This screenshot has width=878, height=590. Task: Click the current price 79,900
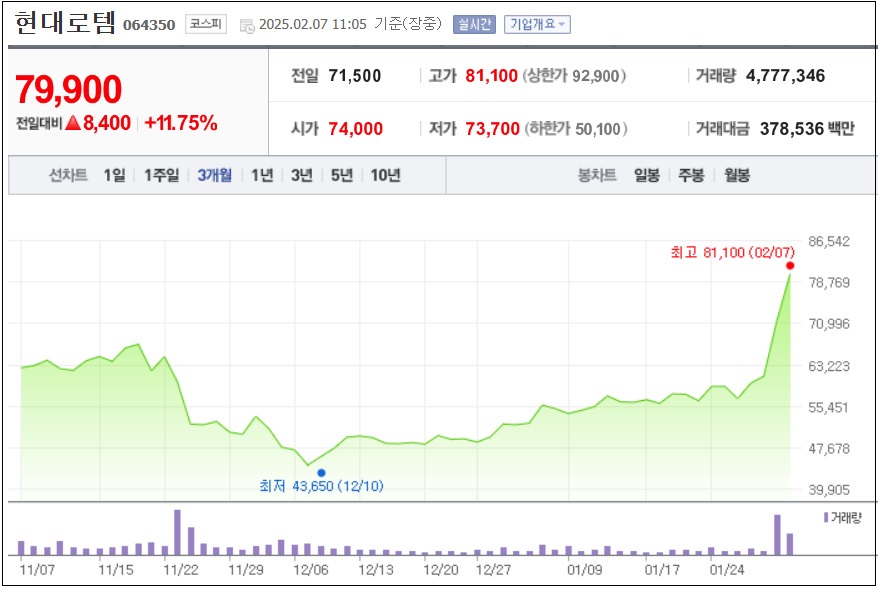point(68,90)
